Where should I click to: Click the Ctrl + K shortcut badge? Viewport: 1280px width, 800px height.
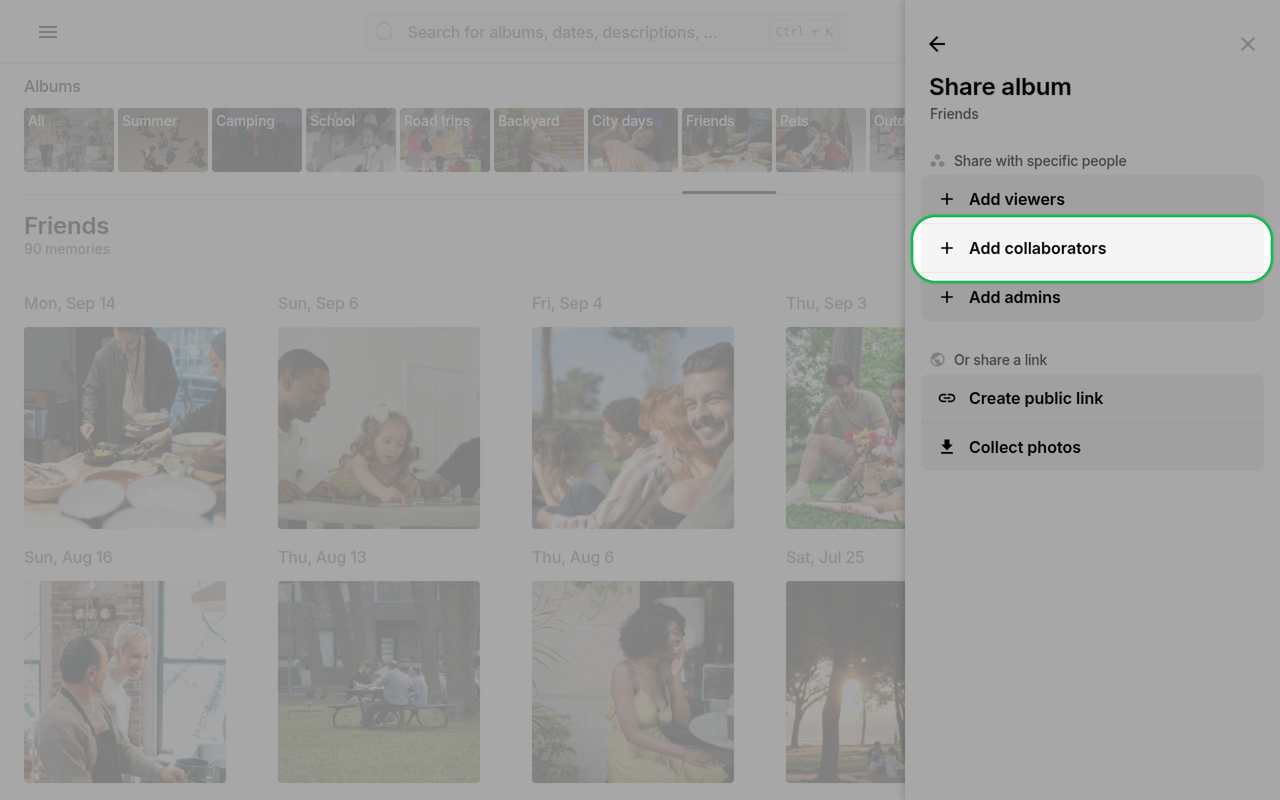point(804,32)
